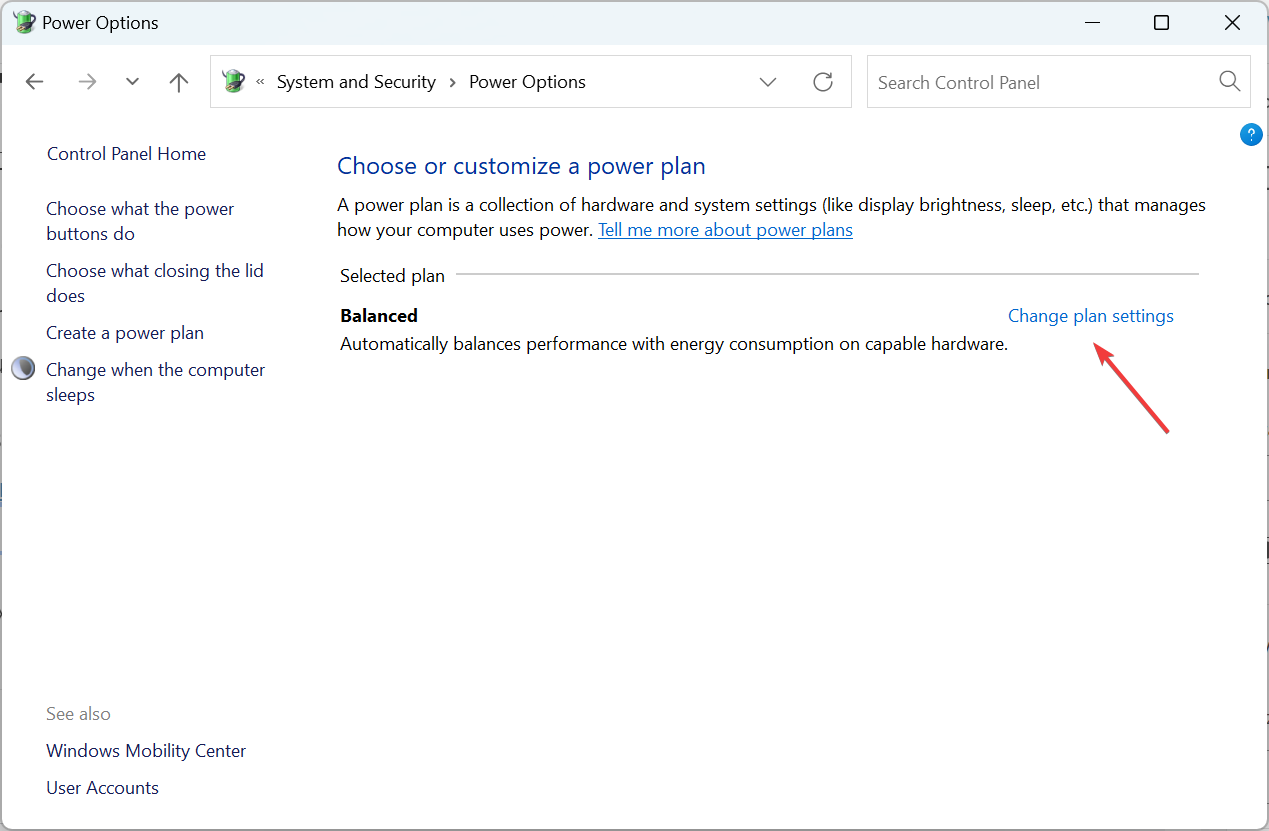
Task: Open the recent locations dropdown chevron
Action: tap(132, 82)
